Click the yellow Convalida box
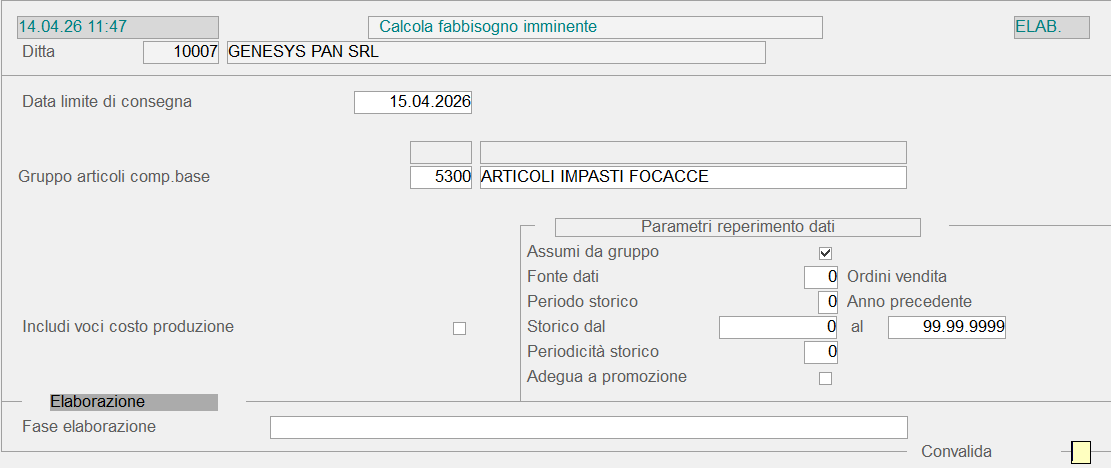 coord(1080,453)
